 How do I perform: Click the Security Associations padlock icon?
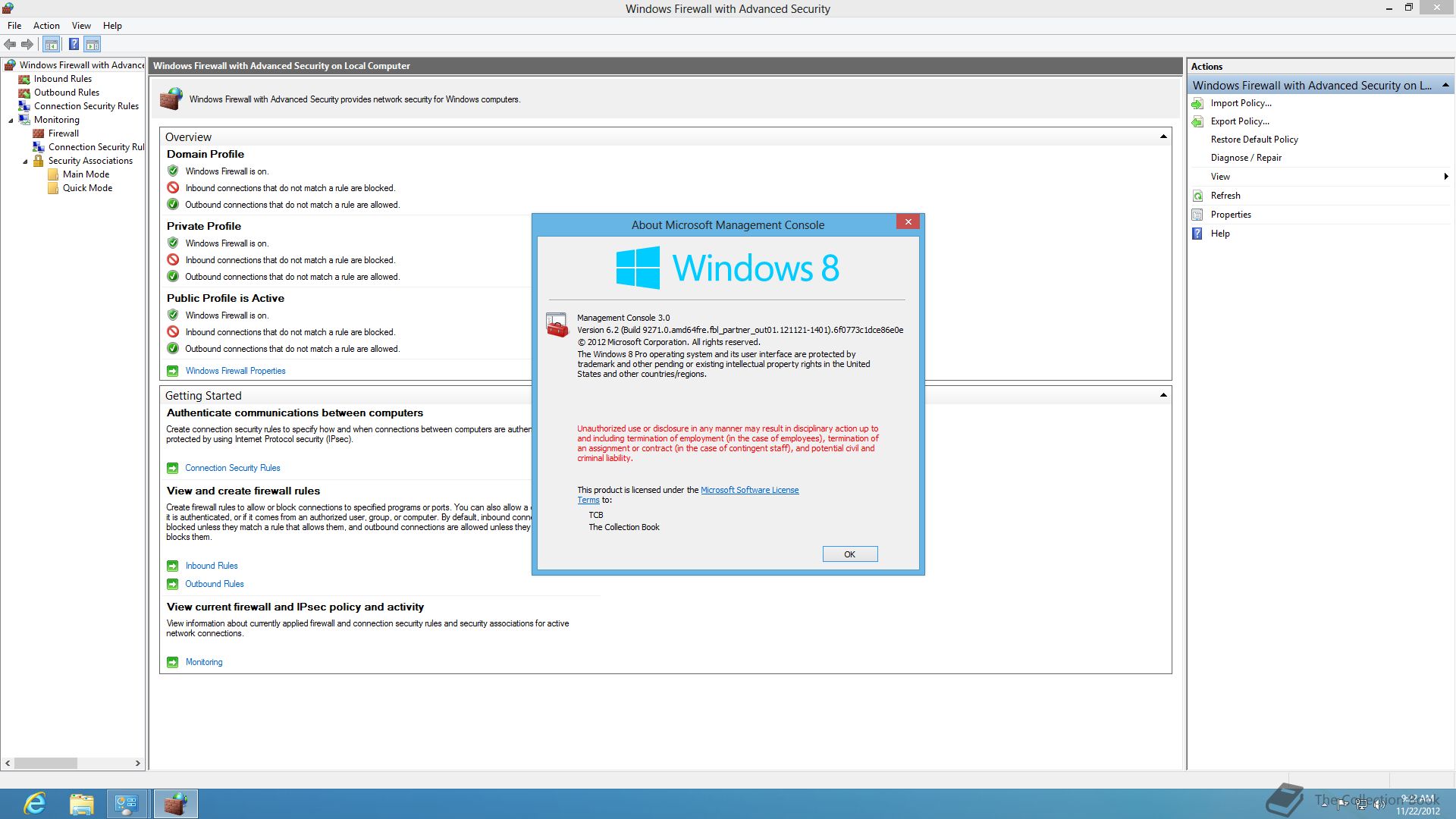point(39,161)
